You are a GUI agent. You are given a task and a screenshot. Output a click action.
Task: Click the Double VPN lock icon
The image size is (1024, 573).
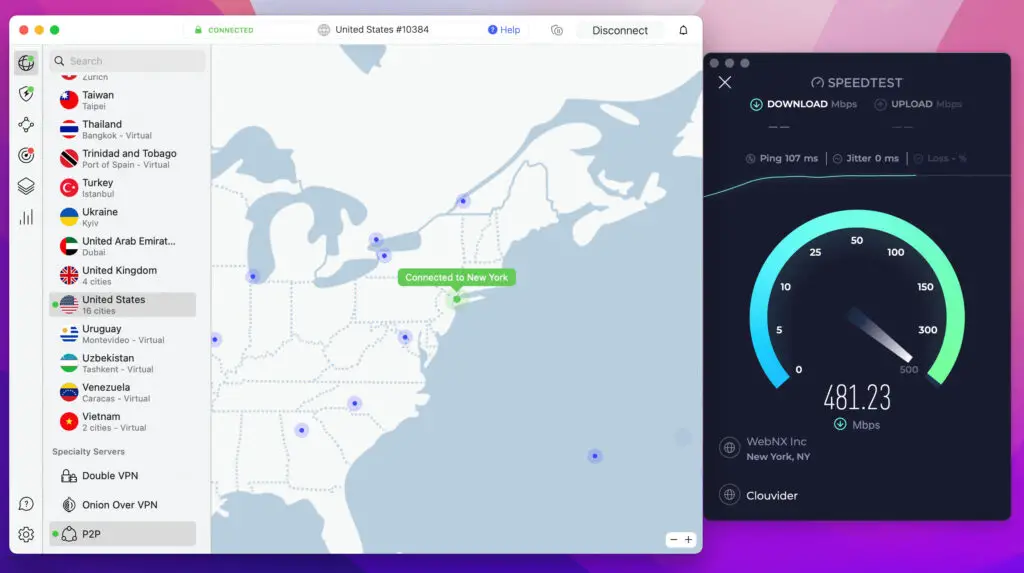[69, 476]
